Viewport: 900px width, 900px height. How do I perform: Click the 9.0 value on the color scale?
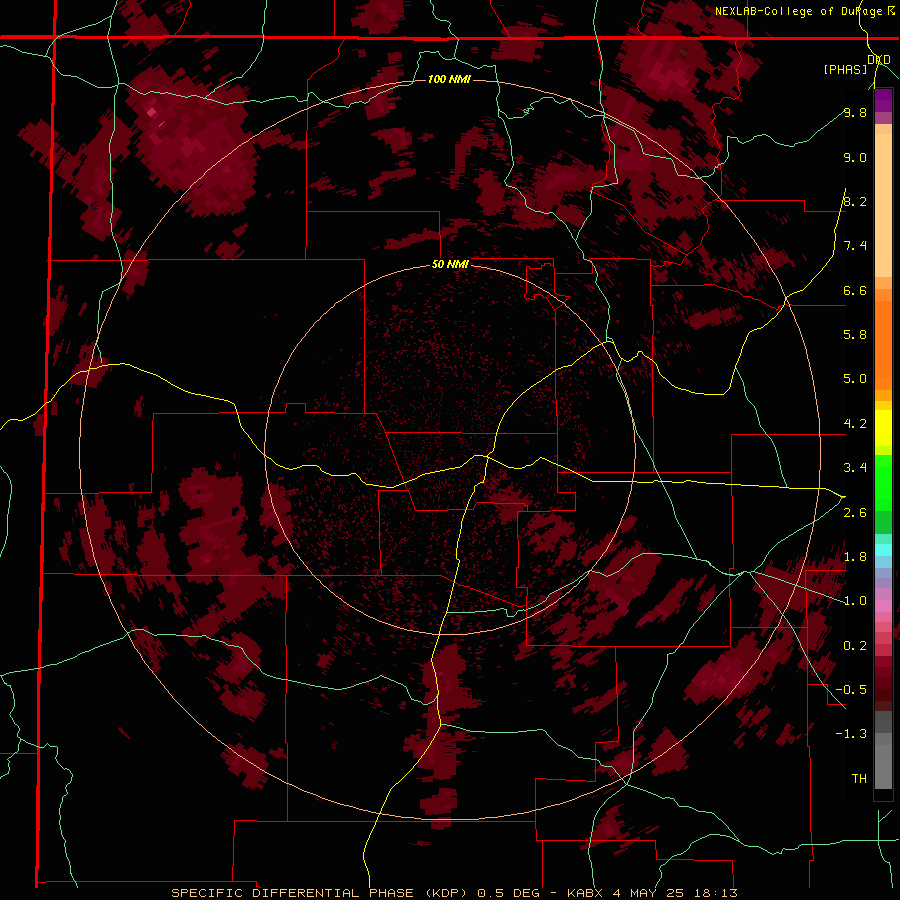[x=855, y=157]
